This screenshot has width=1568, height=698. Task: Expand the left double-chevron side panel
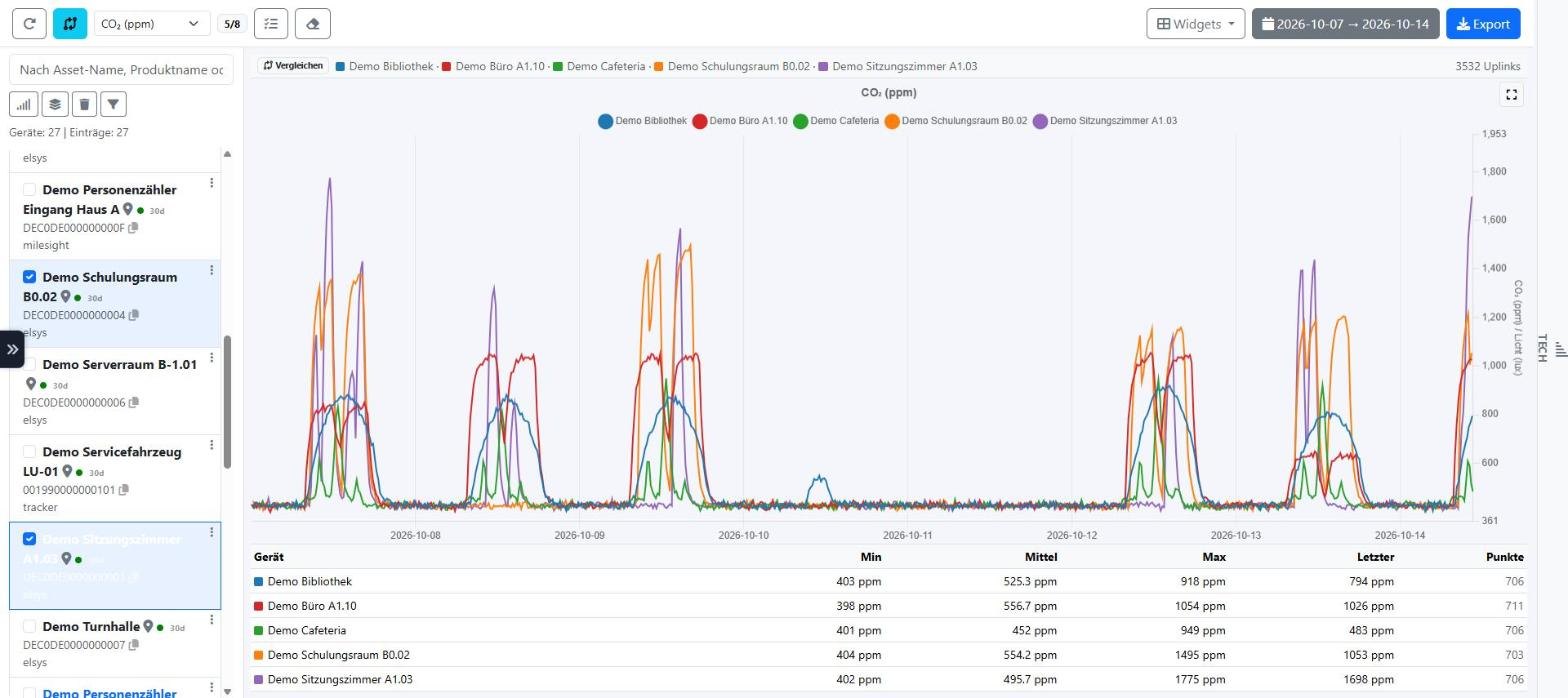tap(12, 350)
